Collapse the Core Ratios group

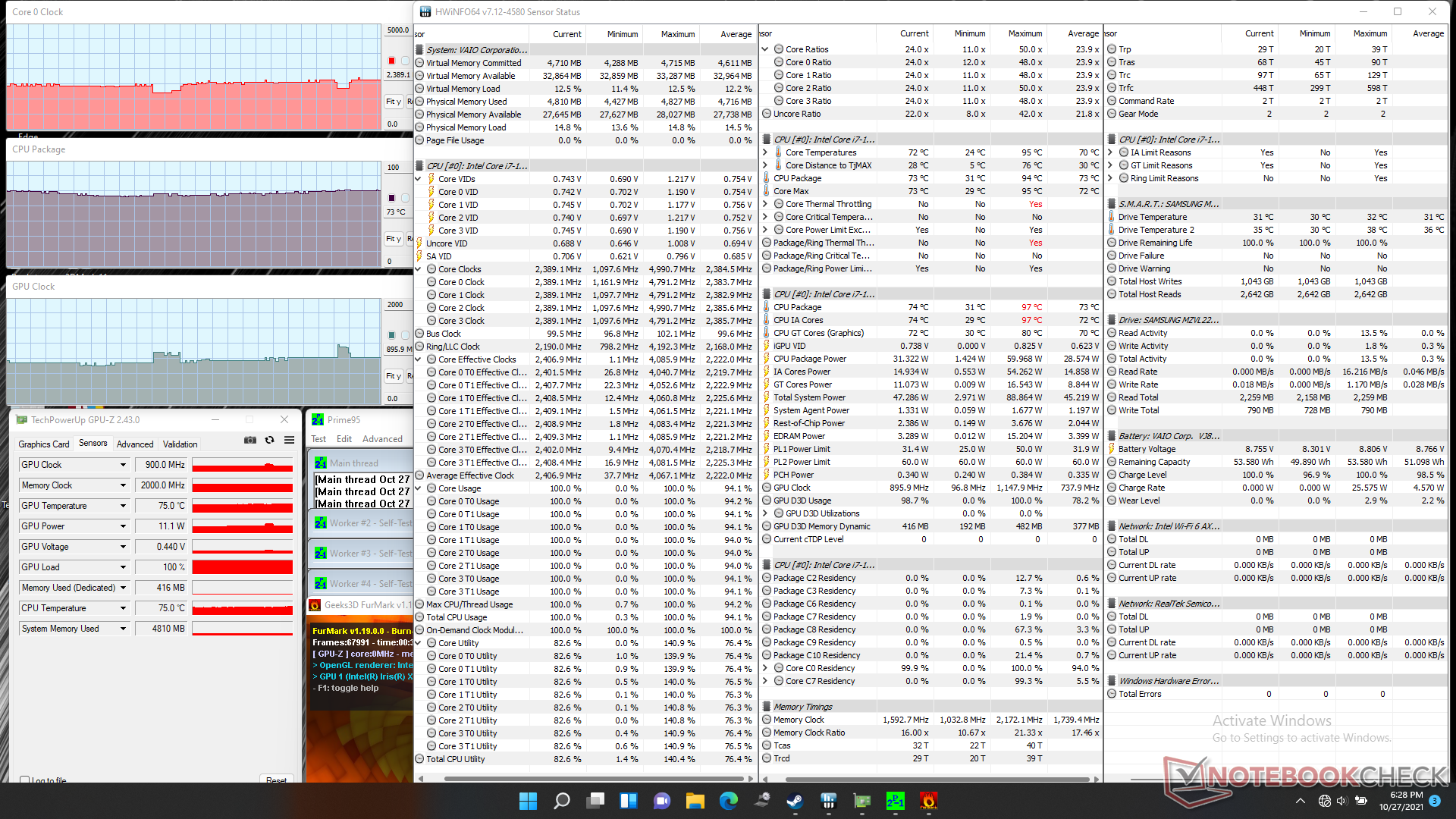coord(765,49)
